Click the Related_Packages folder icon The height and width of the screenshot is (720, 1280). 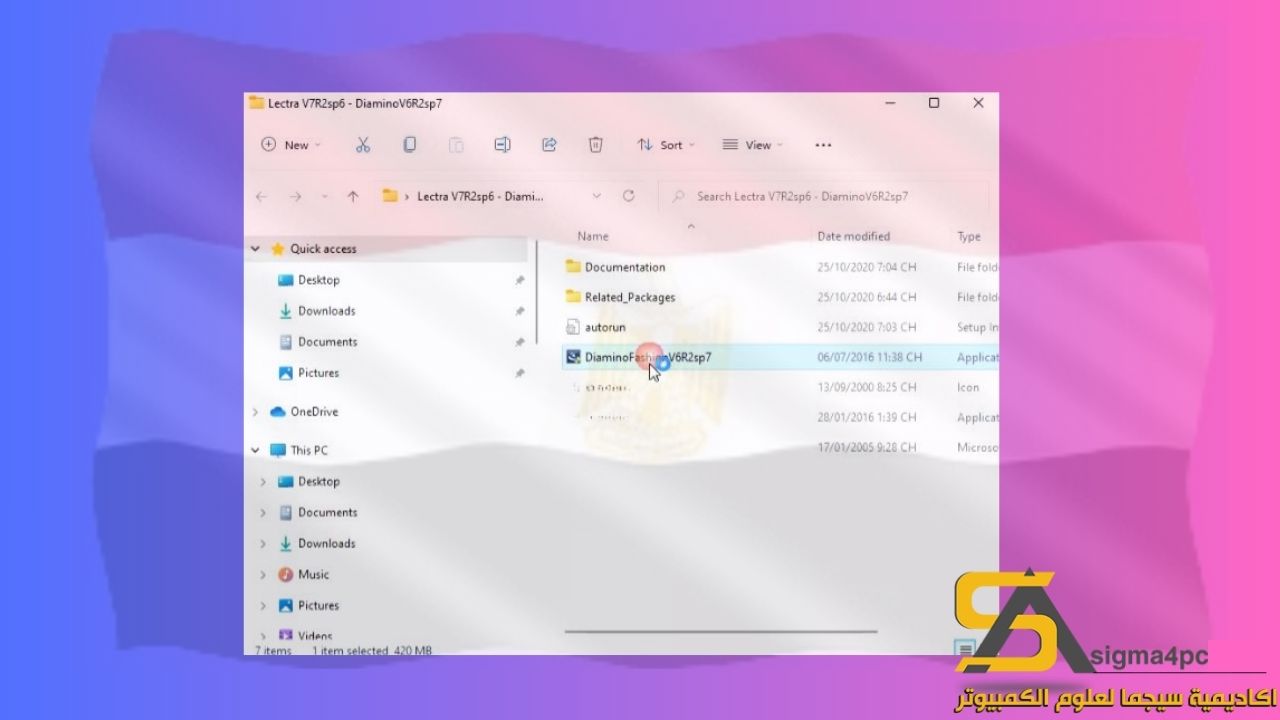pyautogui.click(x=573, y=297)
